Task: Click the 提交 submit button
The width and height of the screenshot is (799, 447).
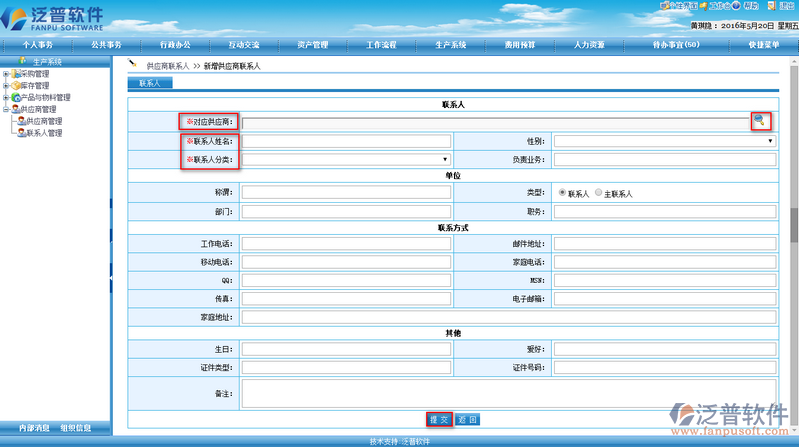Action: click(x=439, y=420)
